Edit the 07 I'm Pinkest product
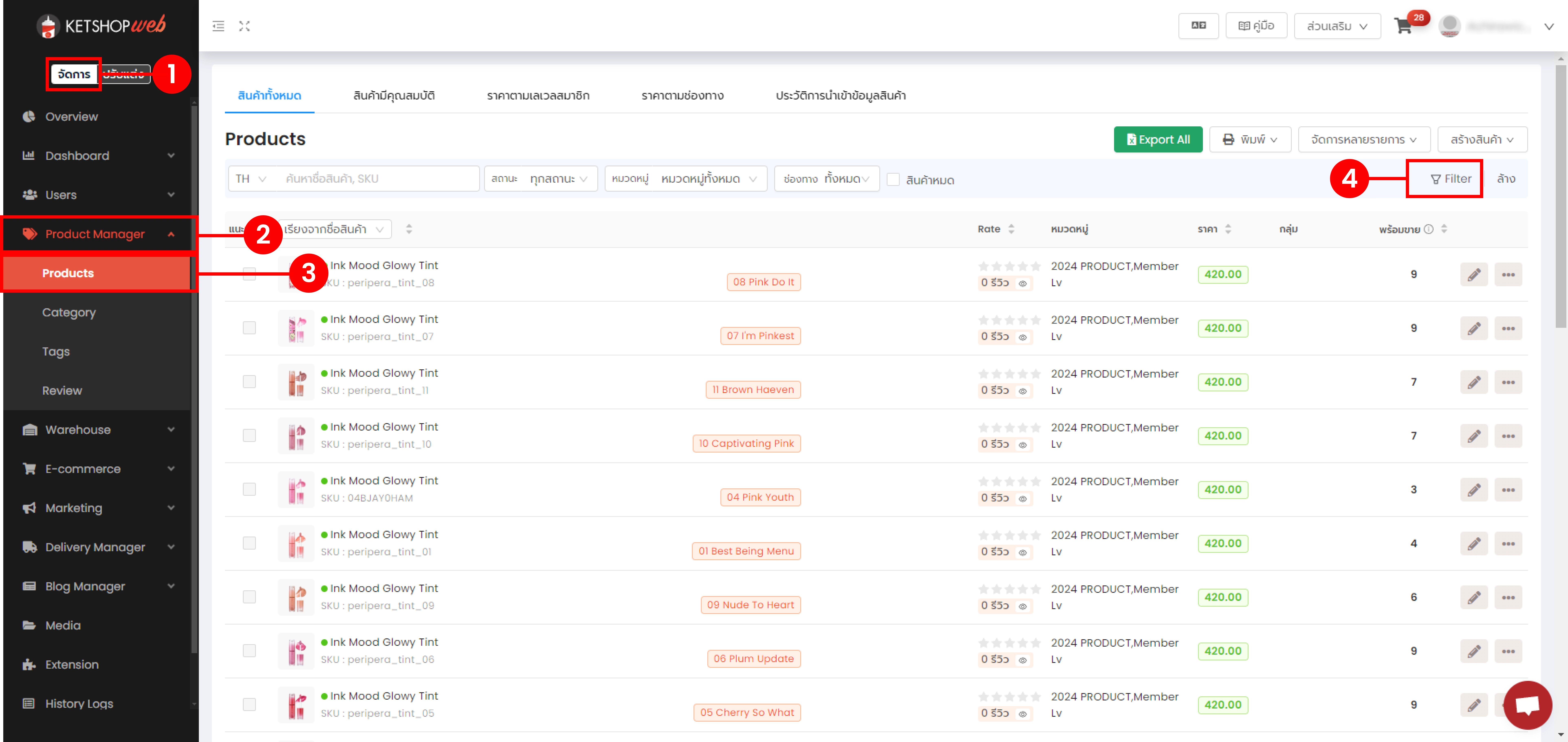The height and width of the screenshot is (742, 1568). click(1474, 328)
